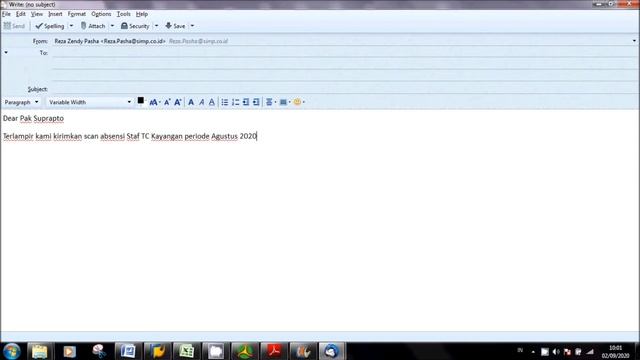Run the Spelling check

tap(50, 26)
